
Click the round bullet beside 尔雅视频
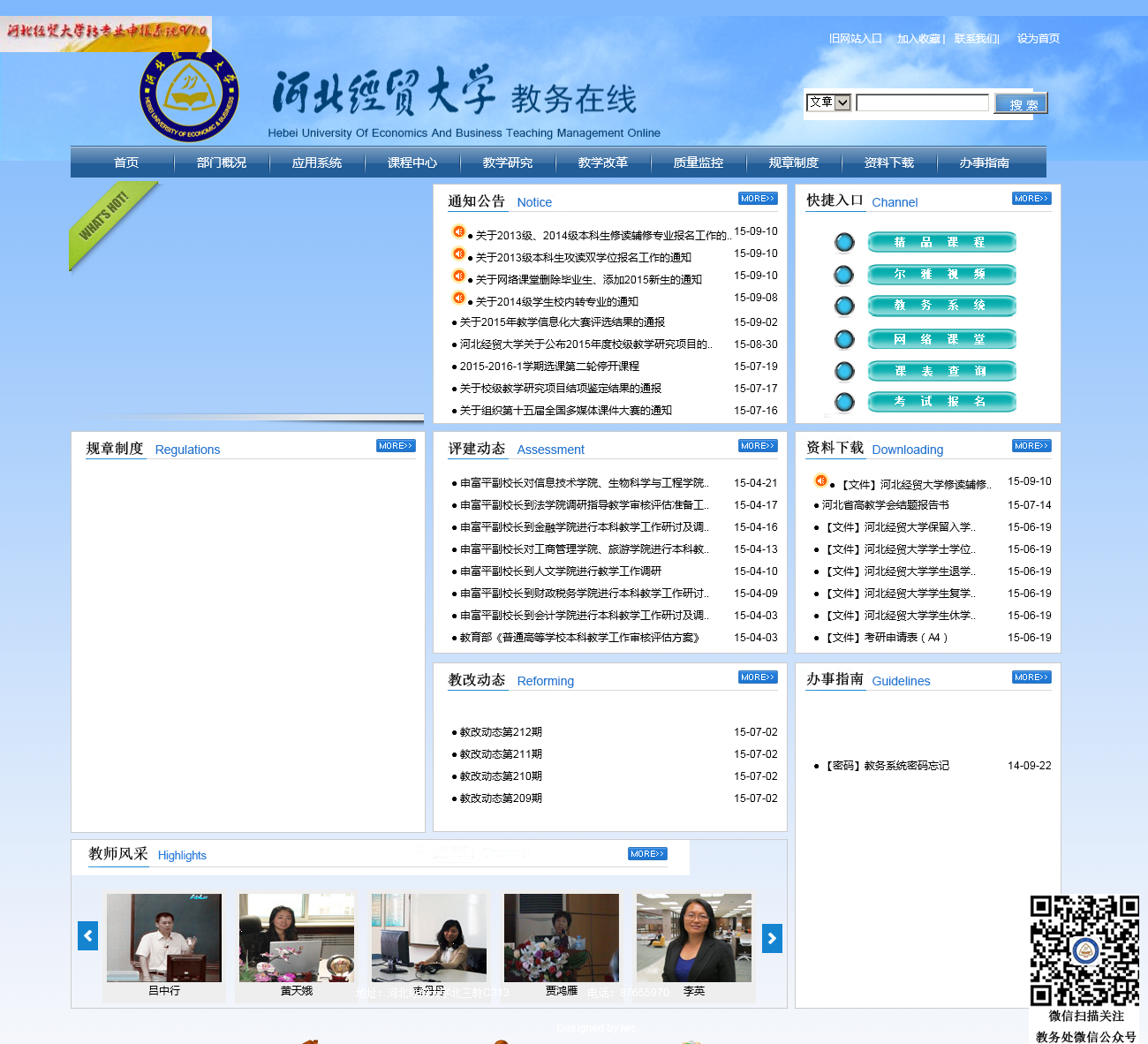844,275
